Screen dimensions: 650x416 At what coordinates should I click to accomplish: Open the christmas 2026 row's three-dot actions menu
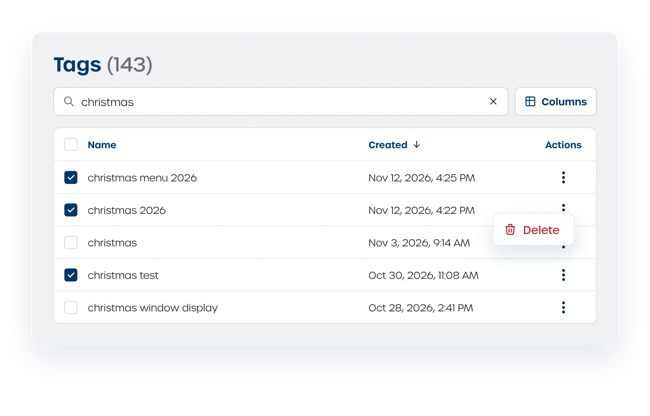[x=563, y=208]
